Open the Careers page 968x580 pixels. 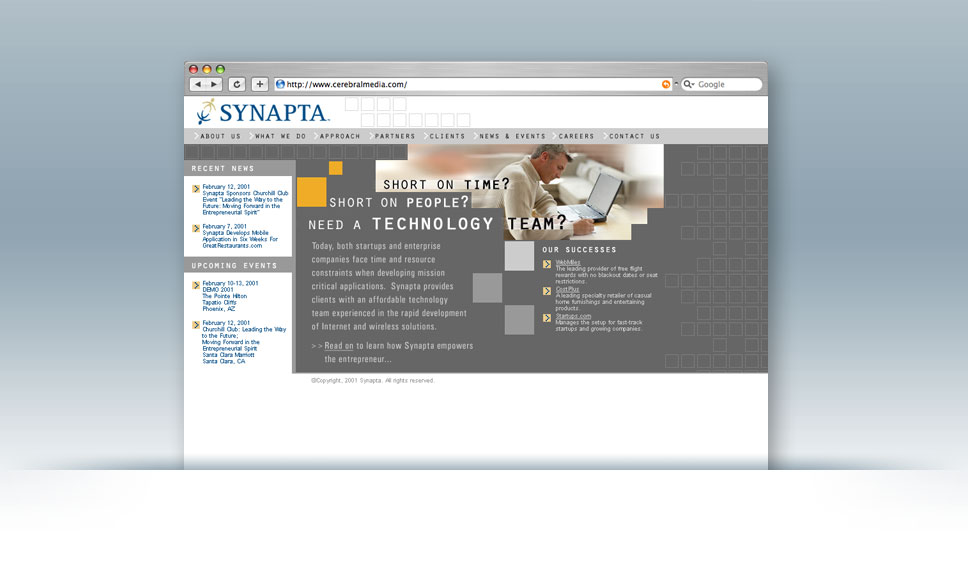click(x=575, y=136)
